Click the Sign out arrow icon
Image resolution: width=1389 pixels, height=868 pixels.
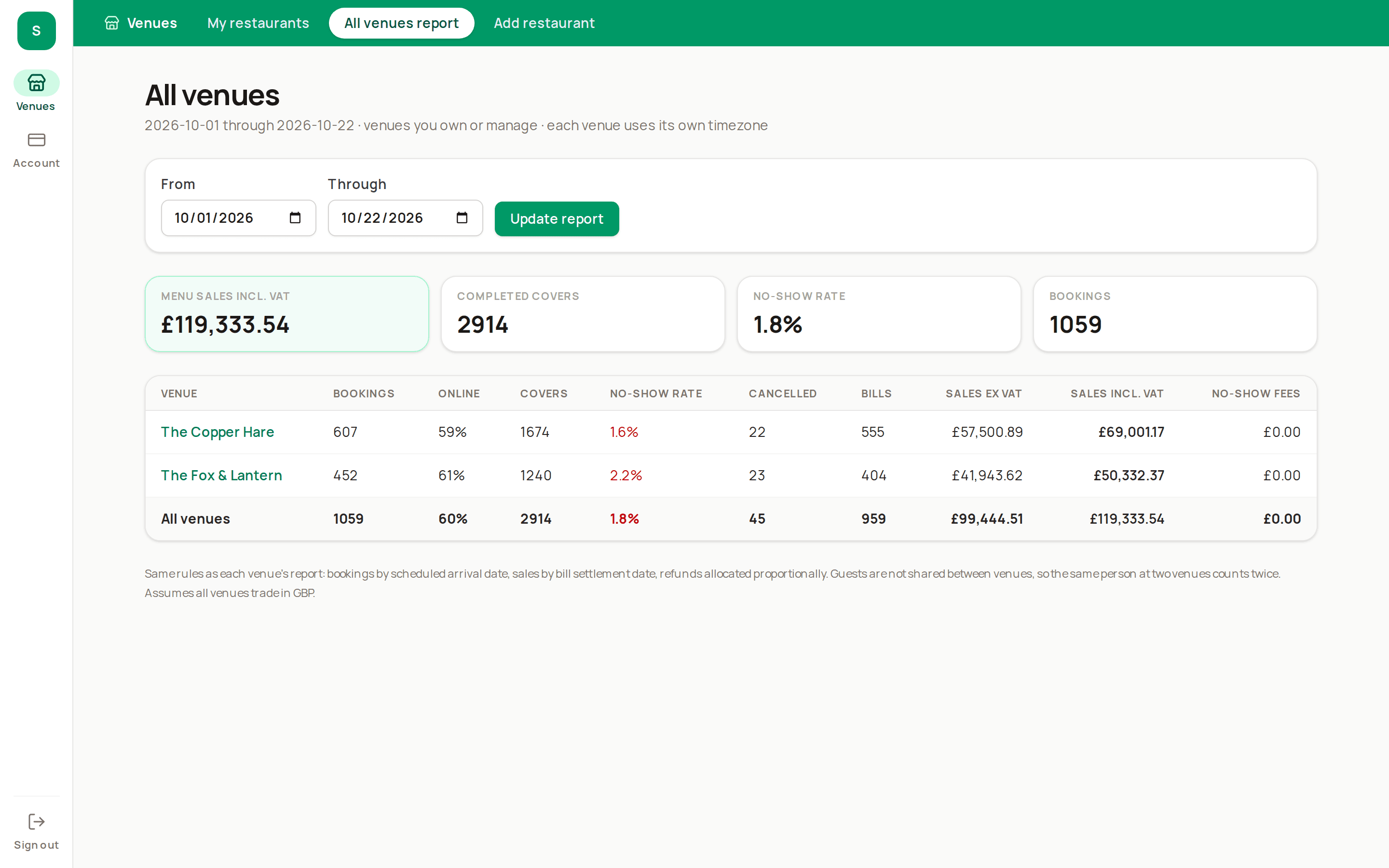coord(36,822)
